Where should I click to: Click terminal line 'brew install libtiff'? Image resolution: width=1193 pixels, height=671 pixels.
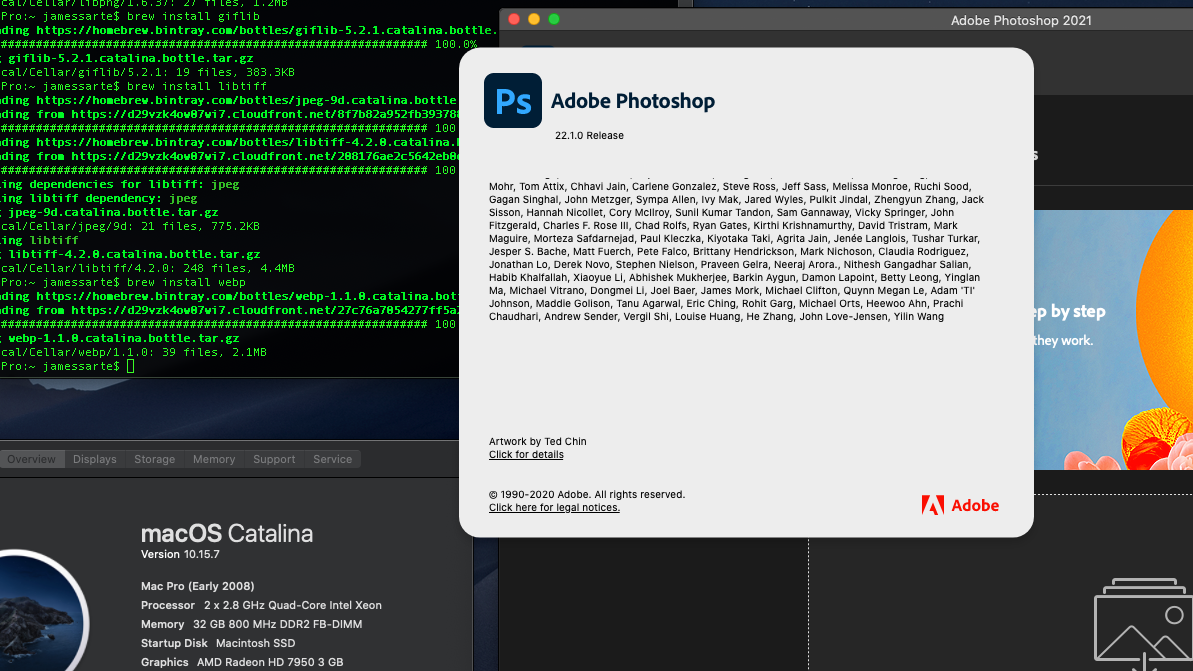coord(197,86)
